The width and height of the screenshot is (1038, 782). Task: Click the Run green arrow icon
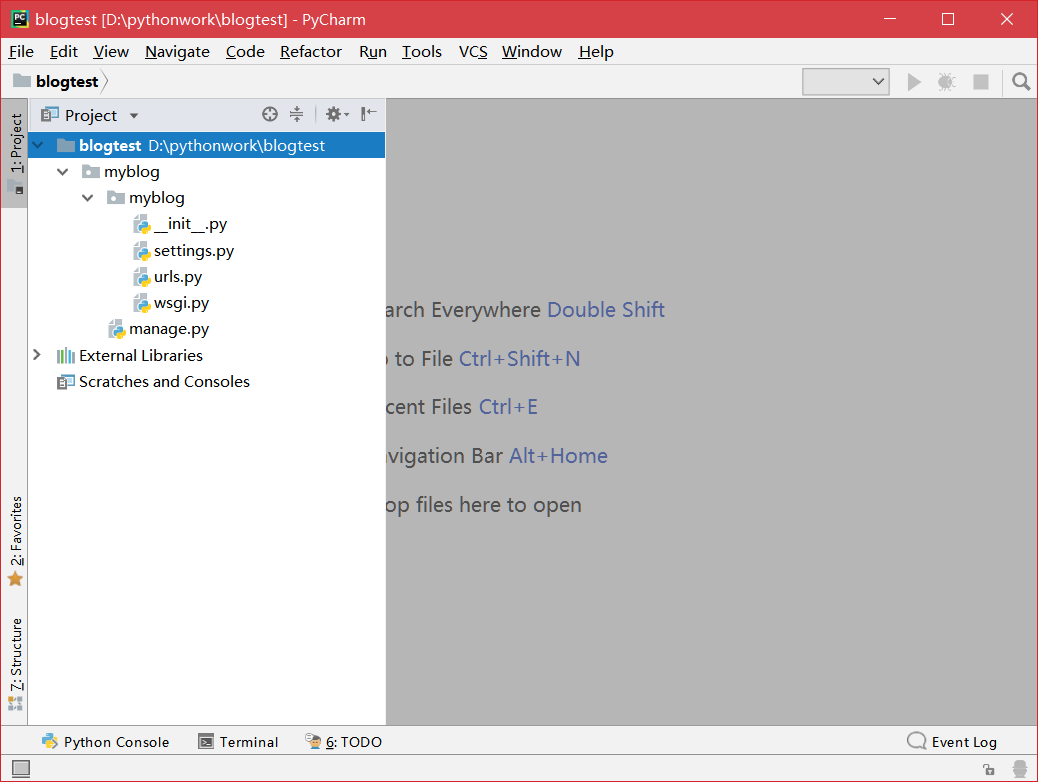pyautogui.click(x=914, y=82)
